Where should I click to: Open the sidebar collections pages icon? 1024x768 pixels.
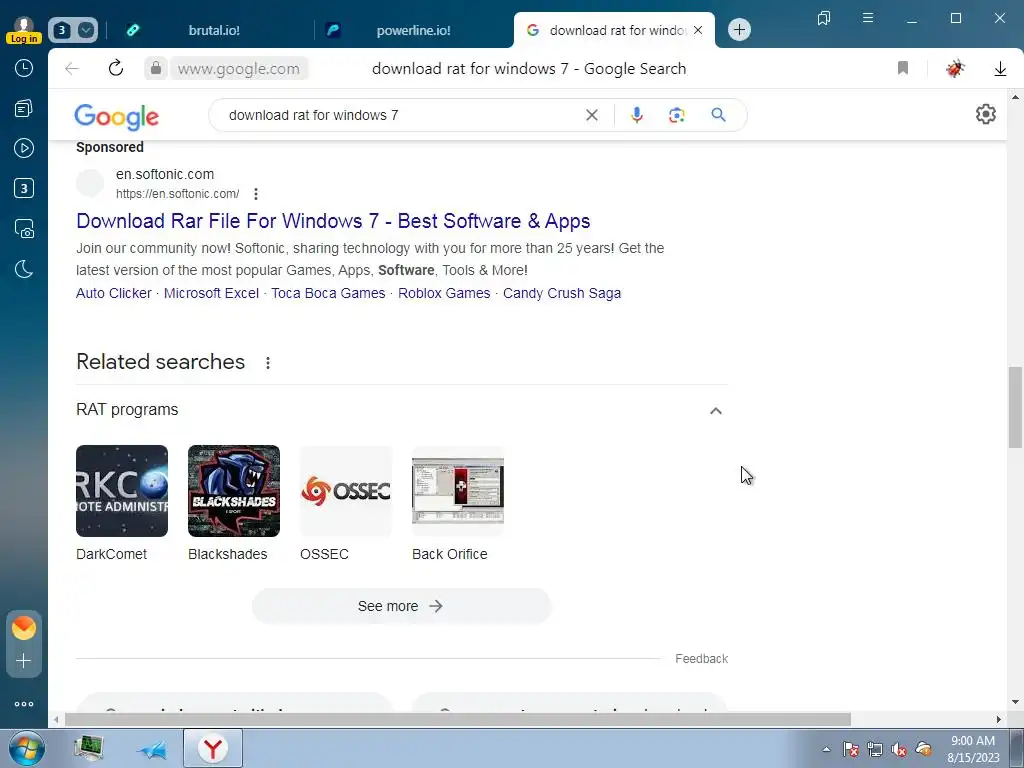(x=24, y=108)
